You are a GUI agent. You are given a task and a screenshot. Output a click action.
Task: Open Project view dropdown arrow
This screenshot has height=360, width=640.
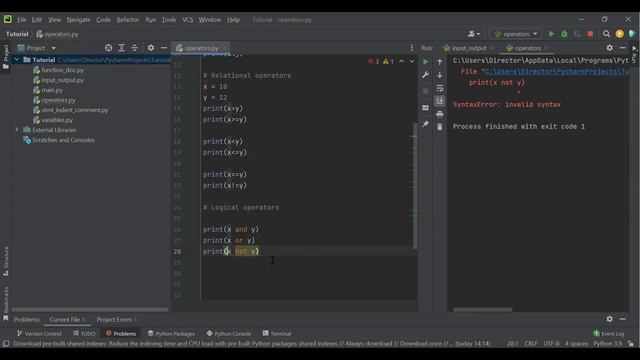53,48
